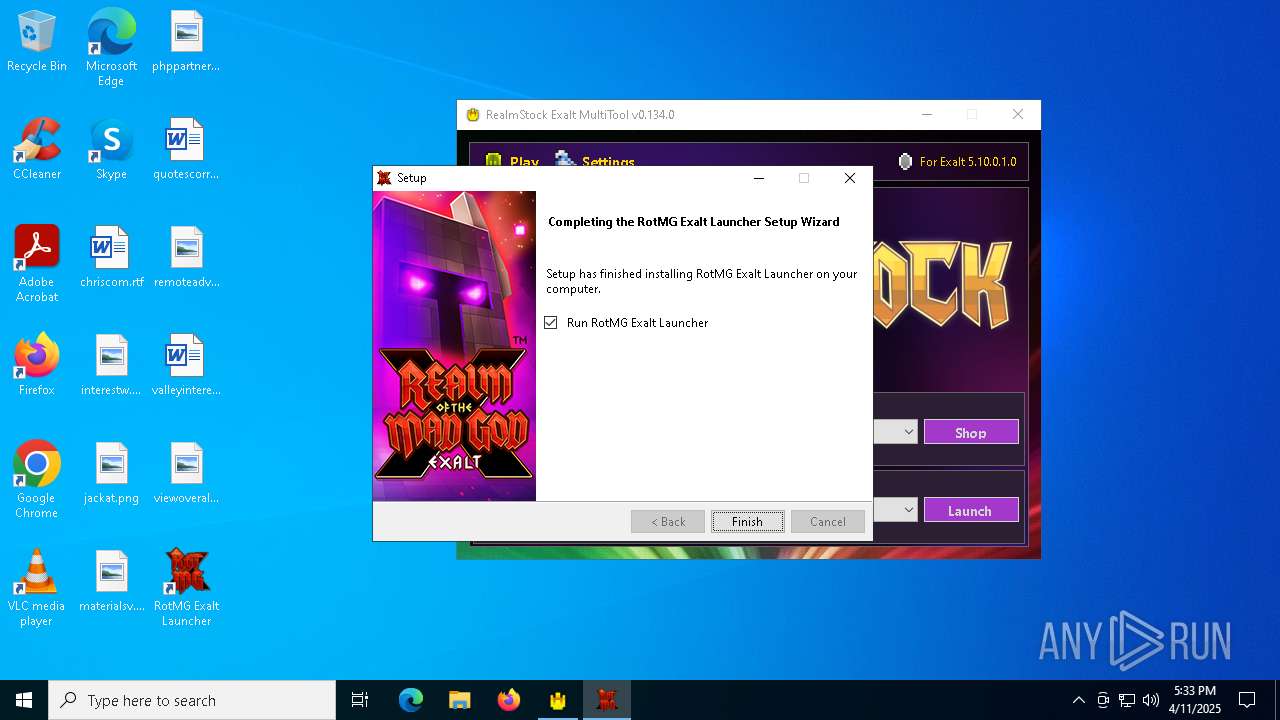Minimize the RealmStock Exalt MultiTool window

(x=927, y=114)
